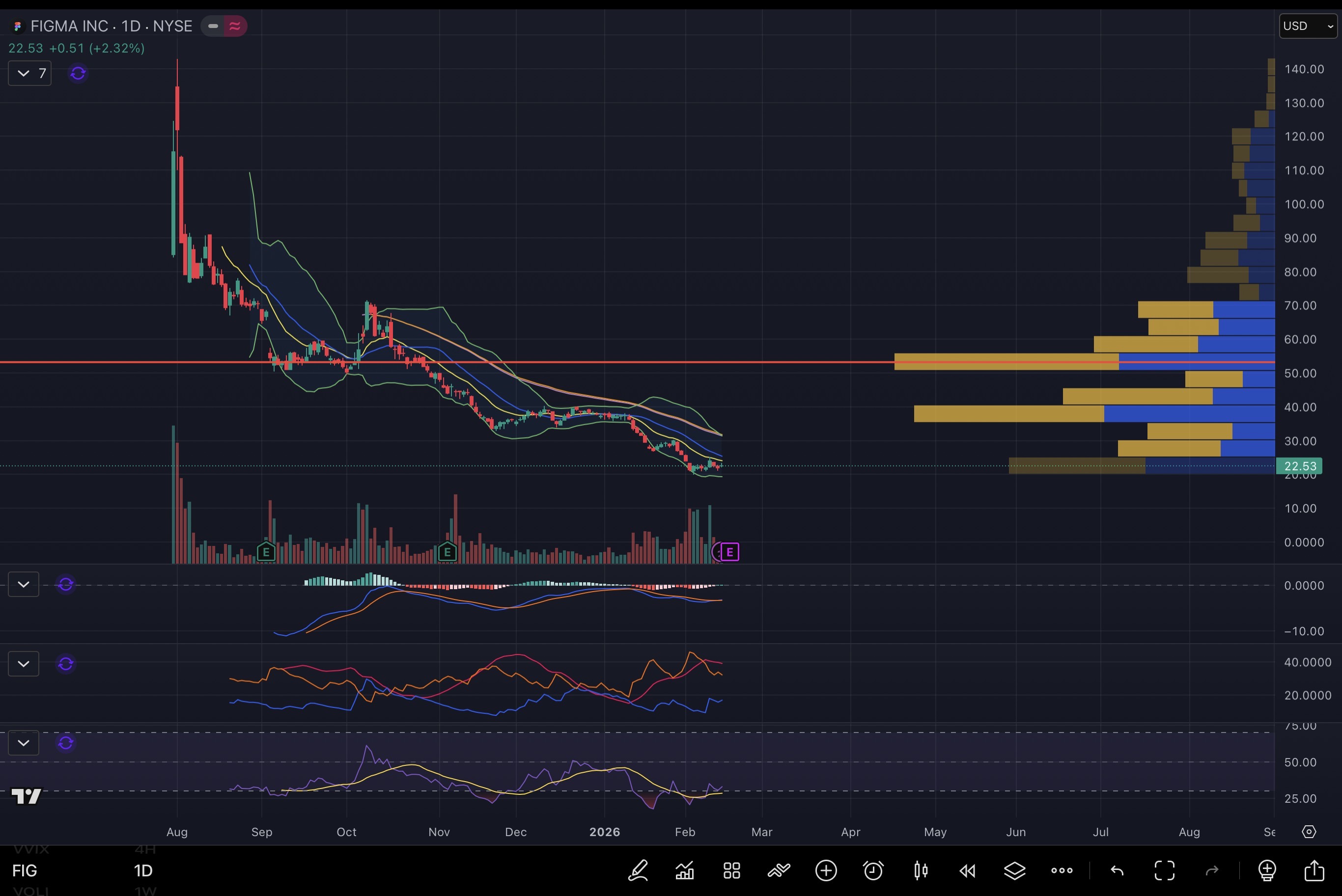Open the layout grid icon
The width and height of the screenshot is (1342, 896).
click(x=731, y=870)
